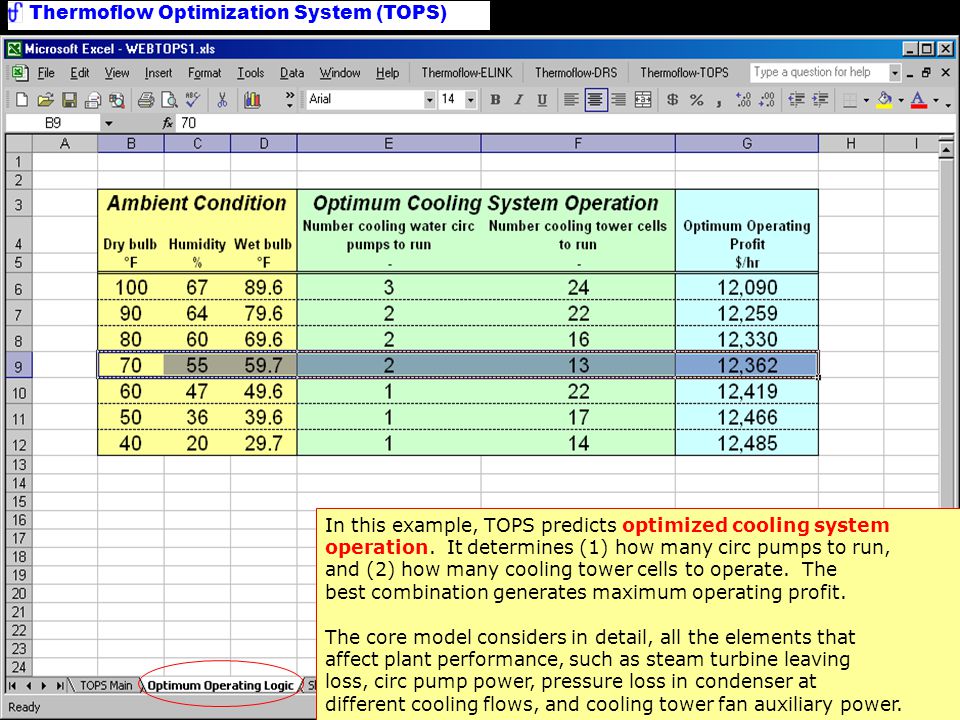Apply comma style

point(718,101)
